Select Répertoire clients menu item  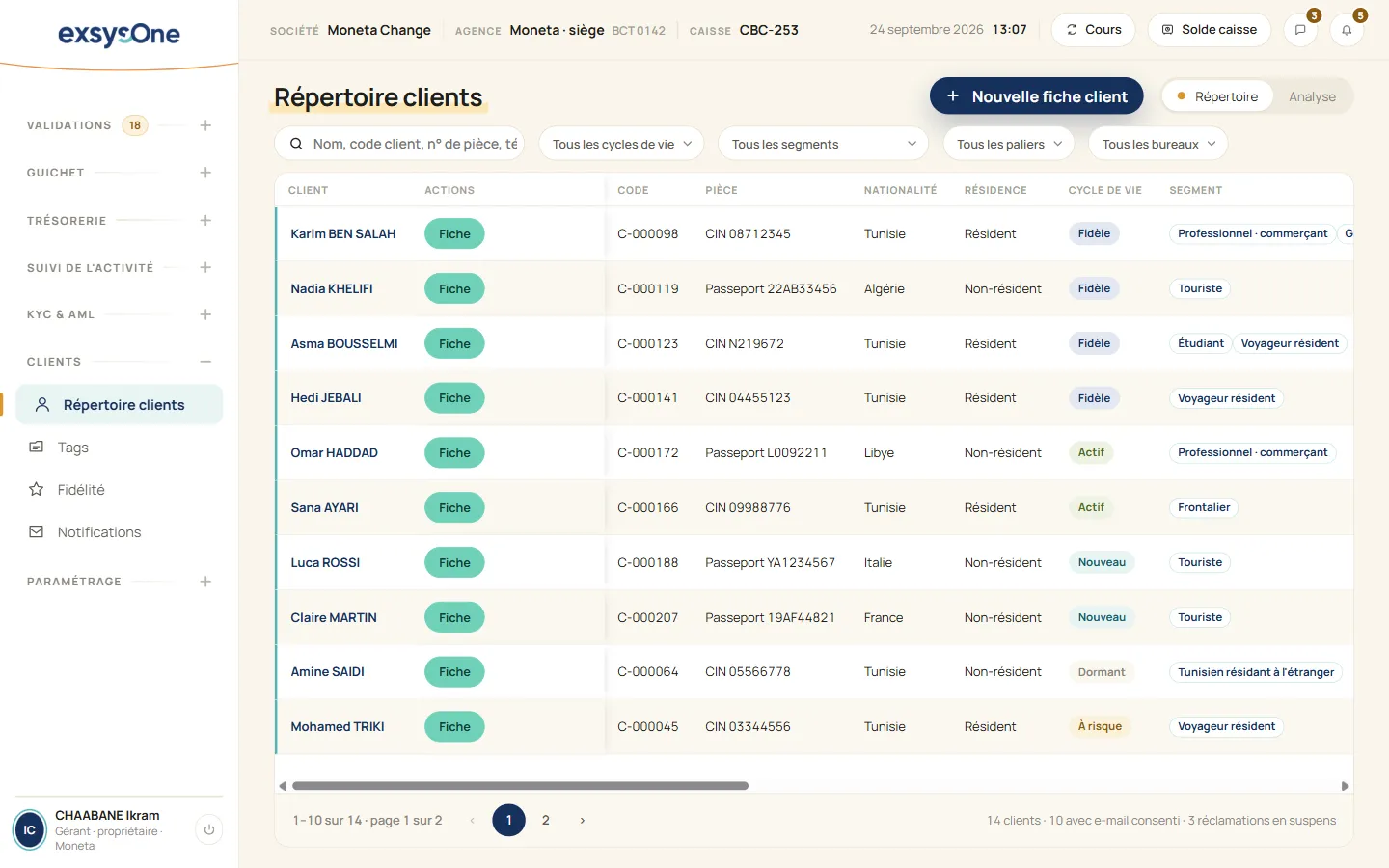pos(119,405)
